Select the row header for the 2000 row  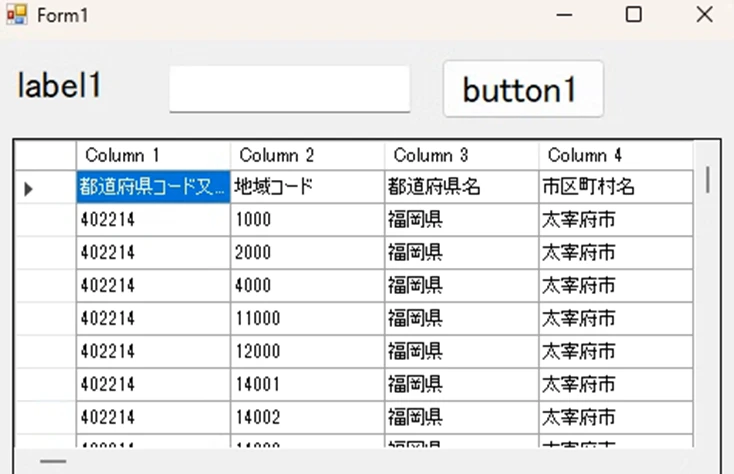coord(46,253)
